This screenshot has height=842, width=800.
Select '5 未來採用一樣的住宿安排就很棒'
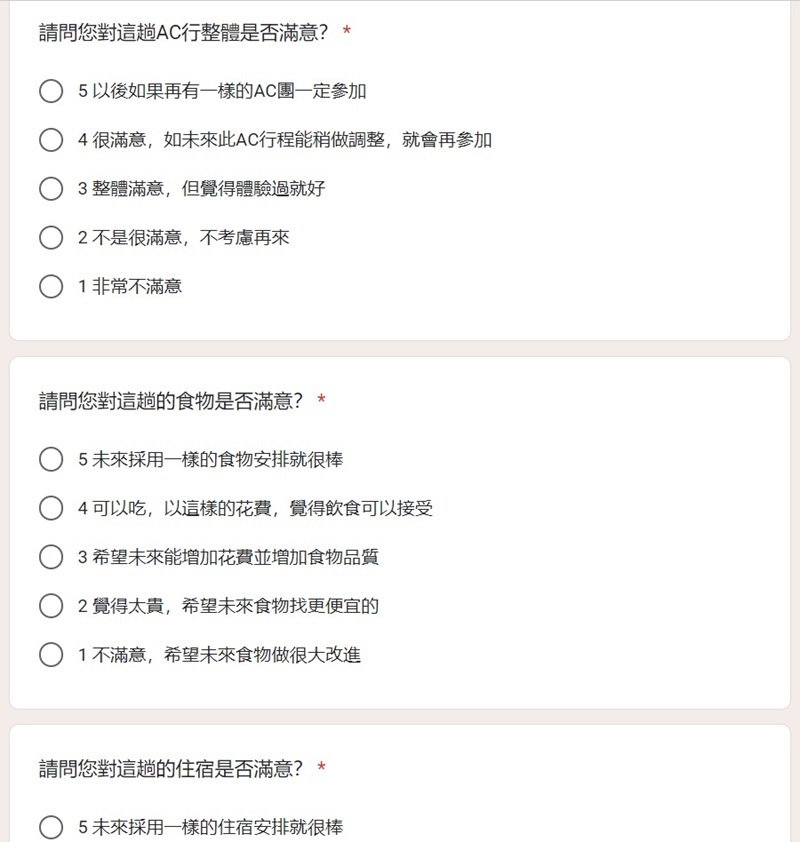[51, 827]
